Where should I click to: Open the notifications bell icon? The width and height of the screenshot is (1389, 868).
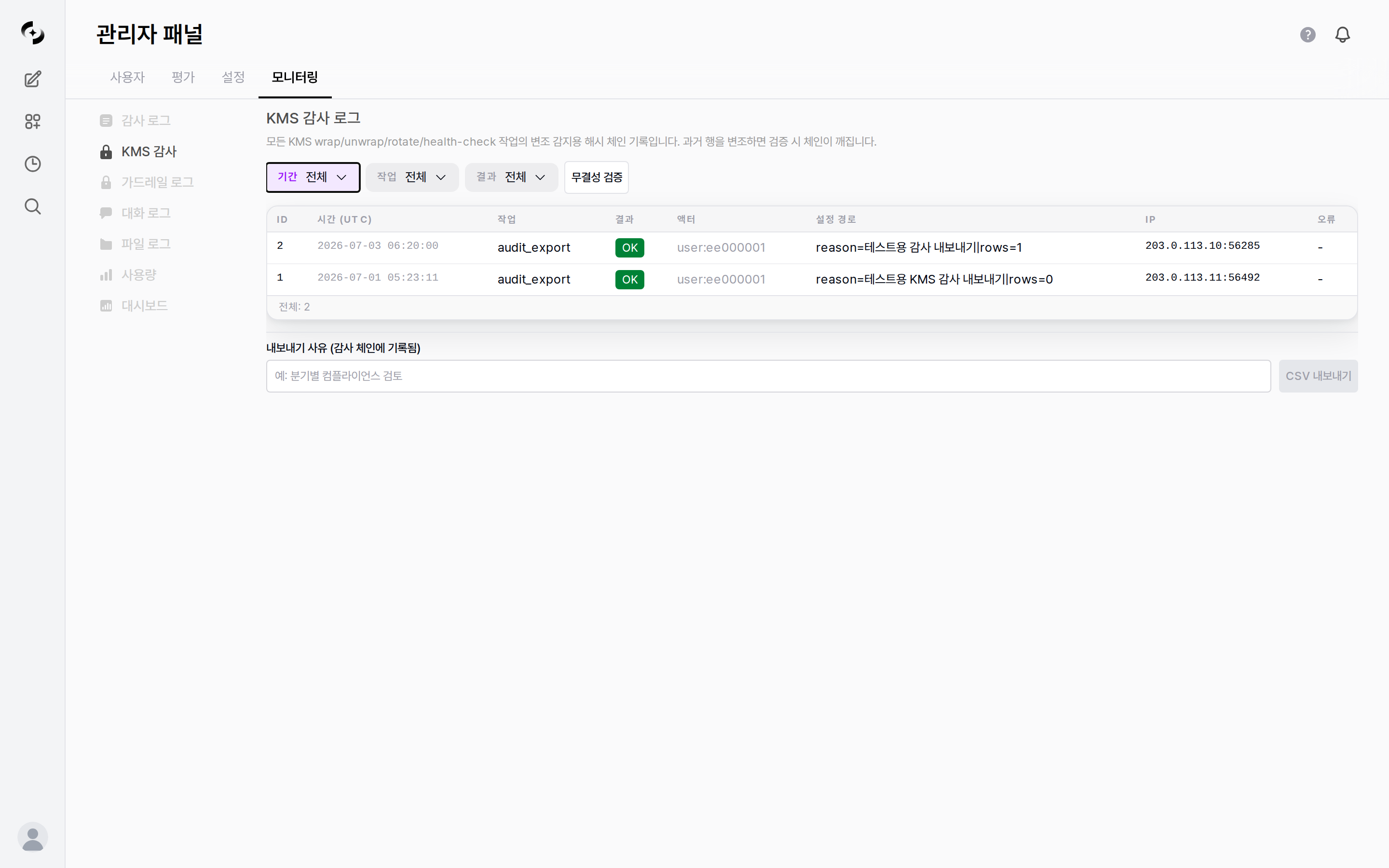click(1342, 34)
